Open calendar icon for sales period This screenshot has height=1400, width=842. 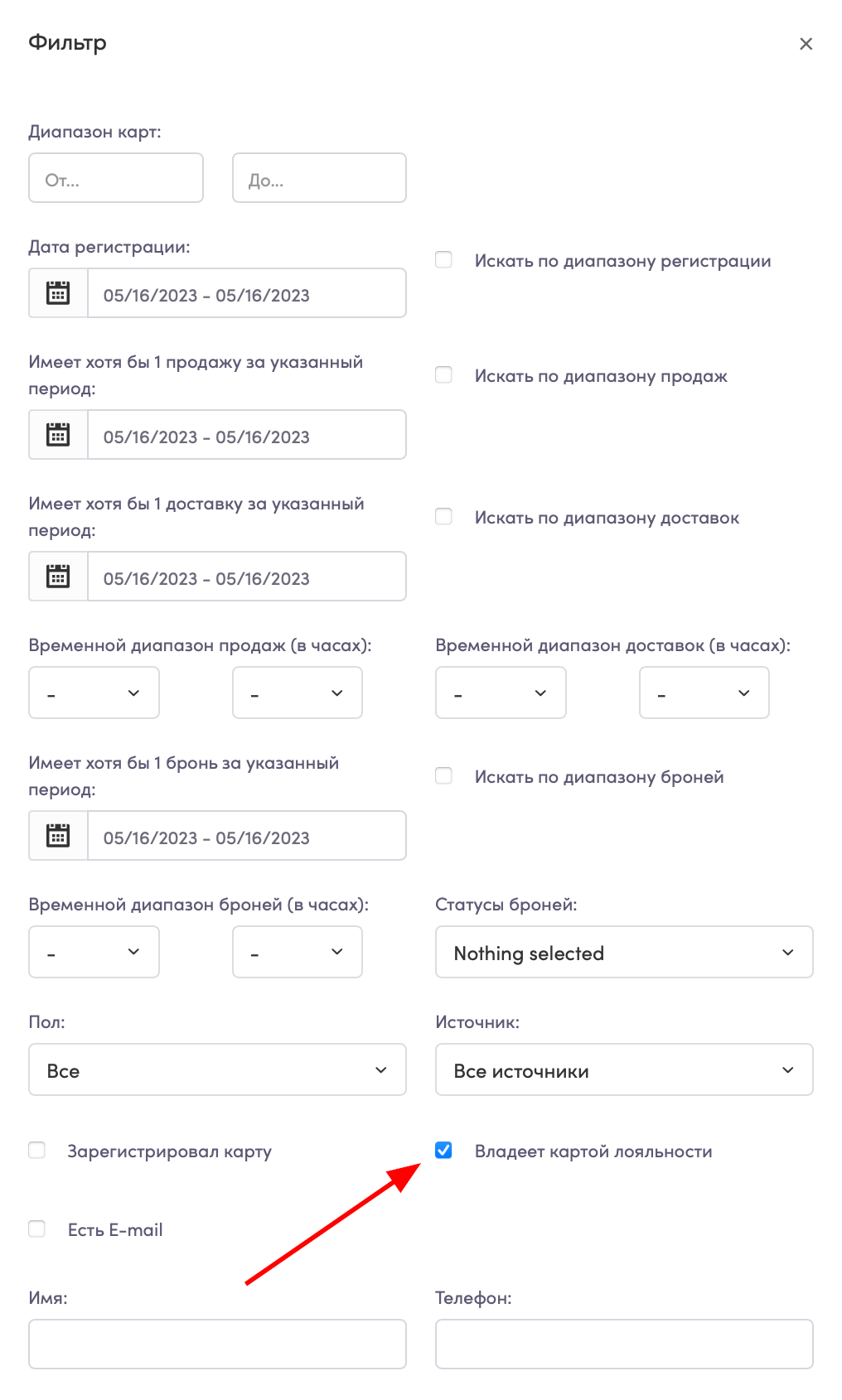tap(58, 435)
